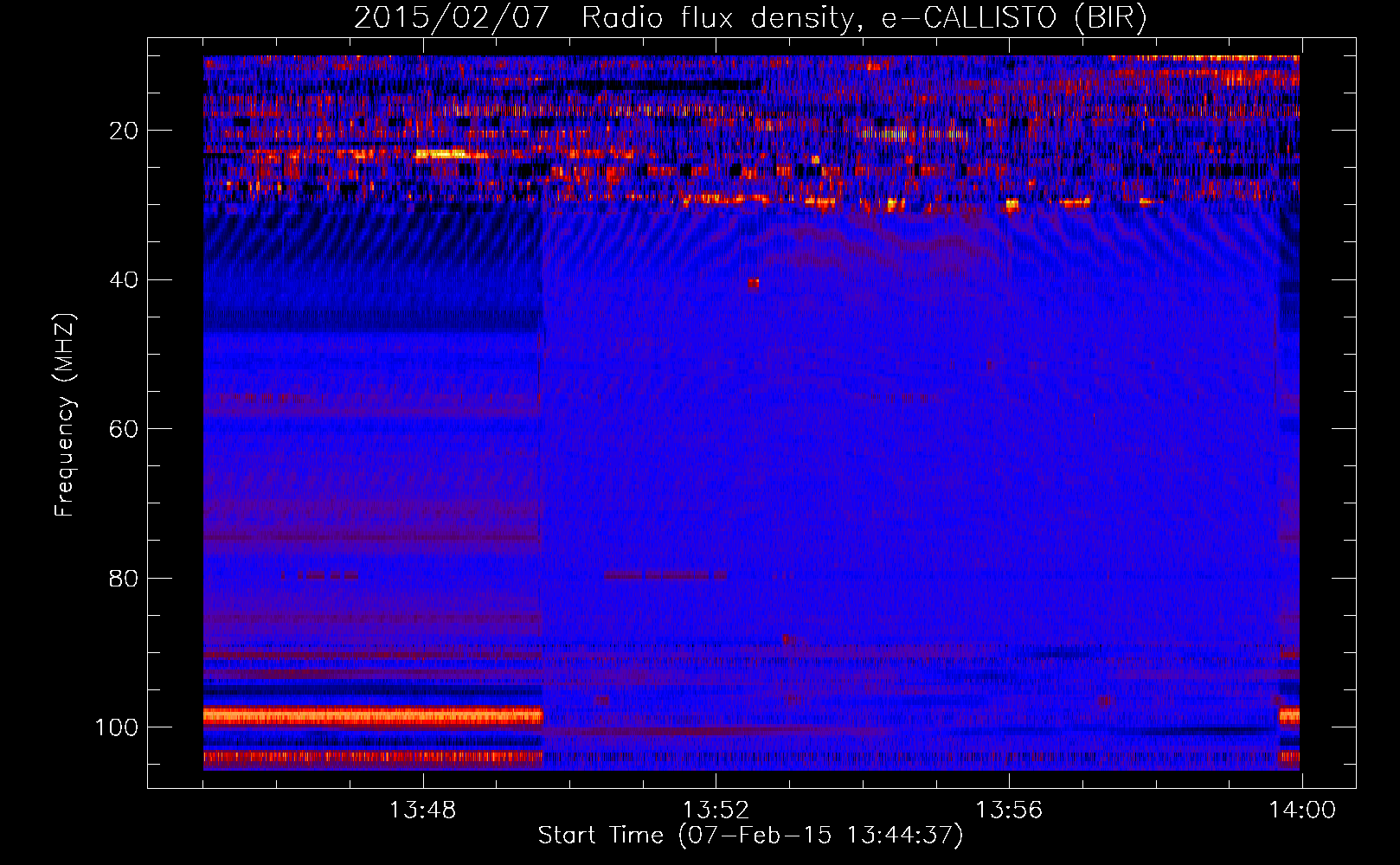Select the 'Frequency (MHZ)' axis label

pos(65,415)
